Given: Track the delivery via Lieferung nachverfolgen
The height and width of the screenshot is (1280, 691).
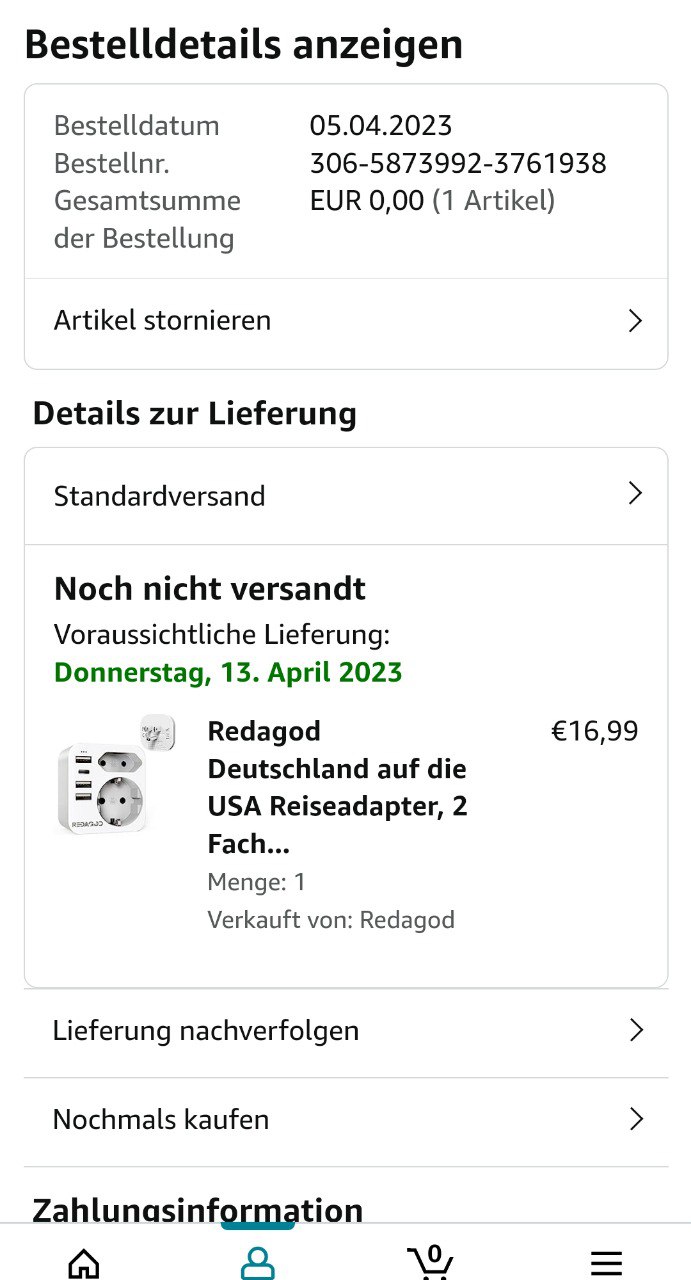Looking at the screenshot, I should 206,1031.
